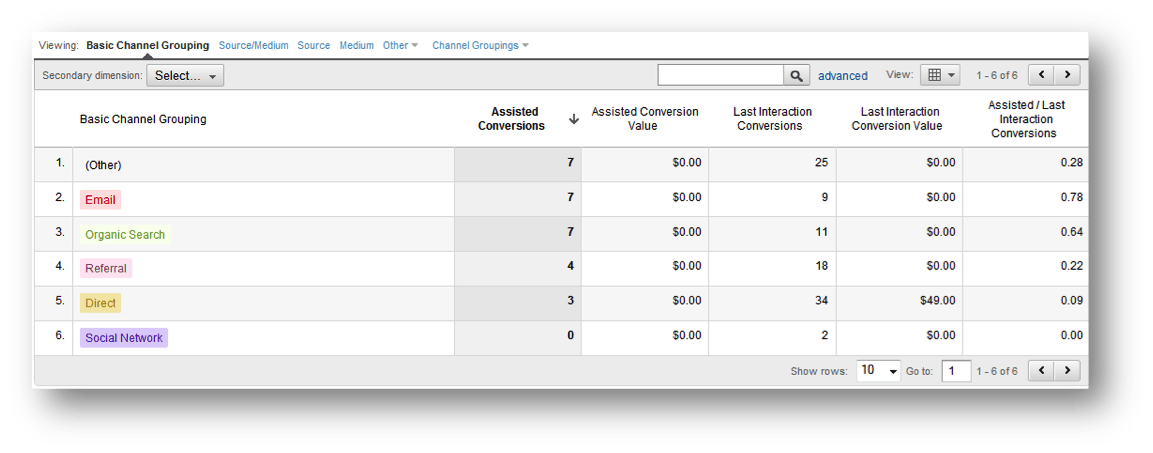Select Basic Channel Grouping view
The image size is (1153, 453).
pyautogui.click(x=147, y=45)
